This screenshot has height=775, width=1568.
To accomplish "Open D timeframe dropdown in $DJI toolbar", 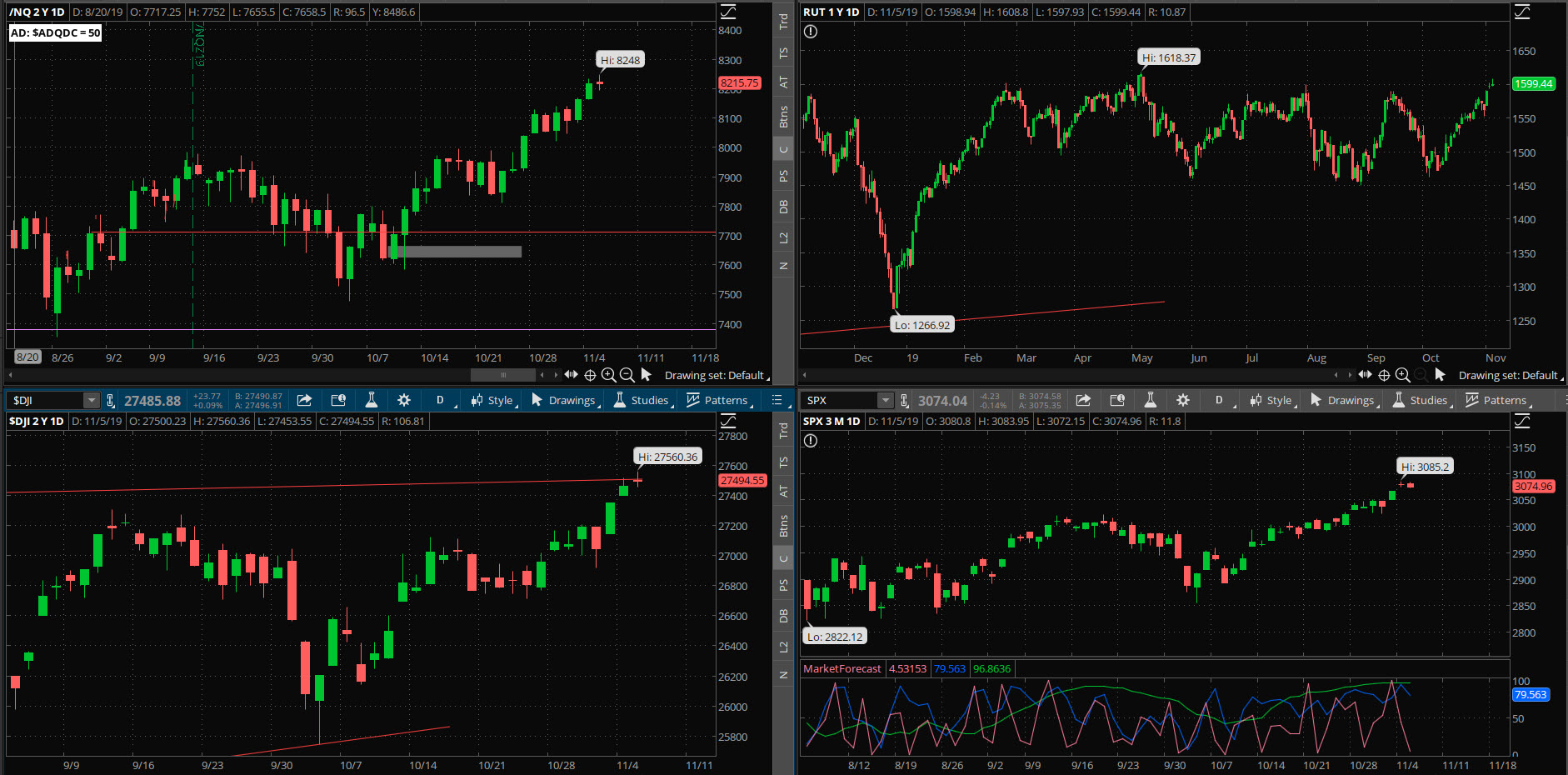I will 442,400.
